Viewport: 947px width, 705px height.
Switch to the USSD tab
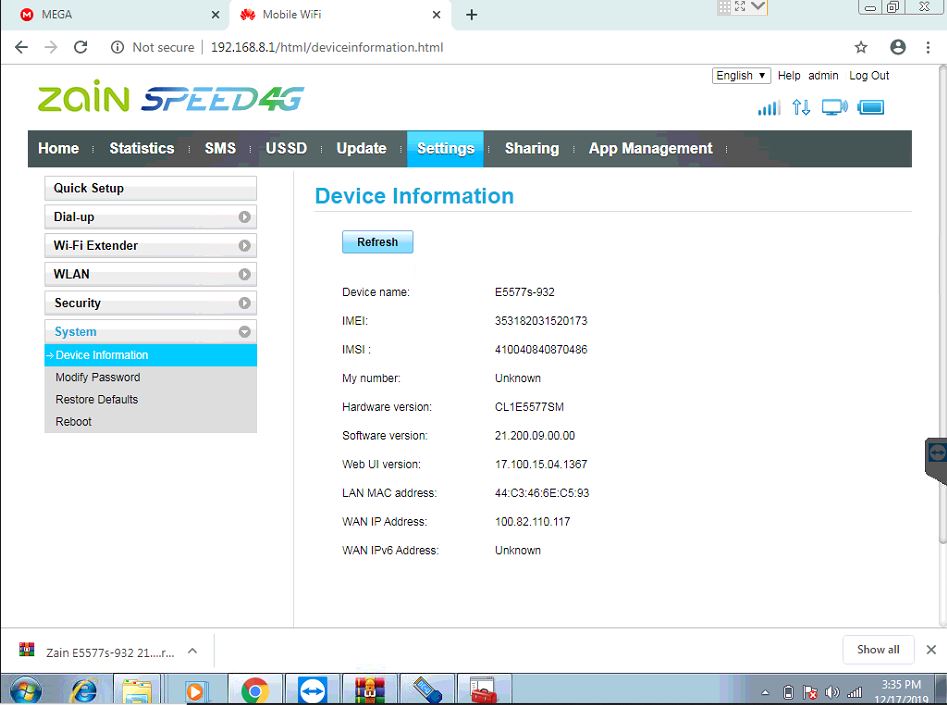pos(286,149)
